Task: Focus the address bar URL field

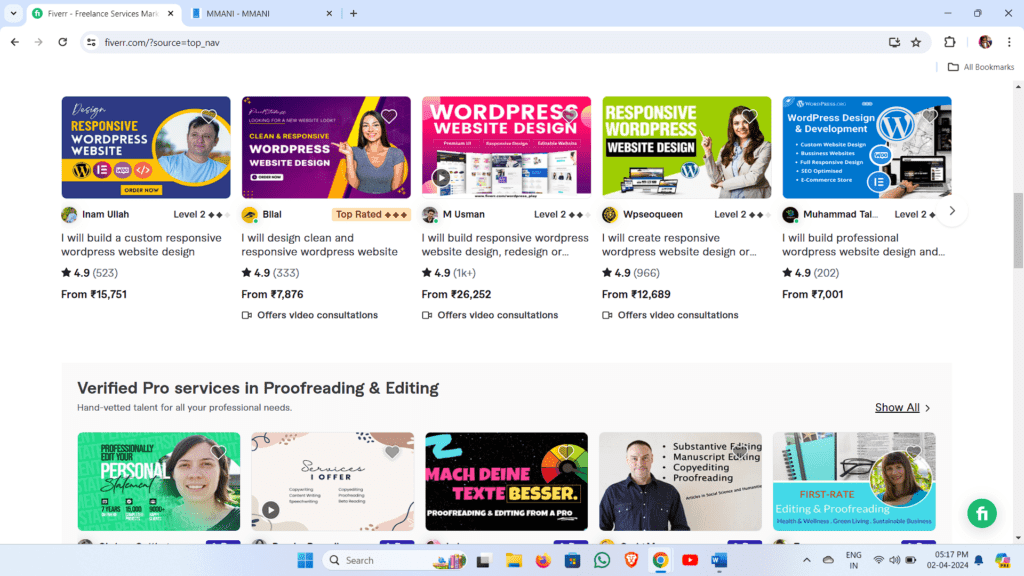Action: pos(490,42)
